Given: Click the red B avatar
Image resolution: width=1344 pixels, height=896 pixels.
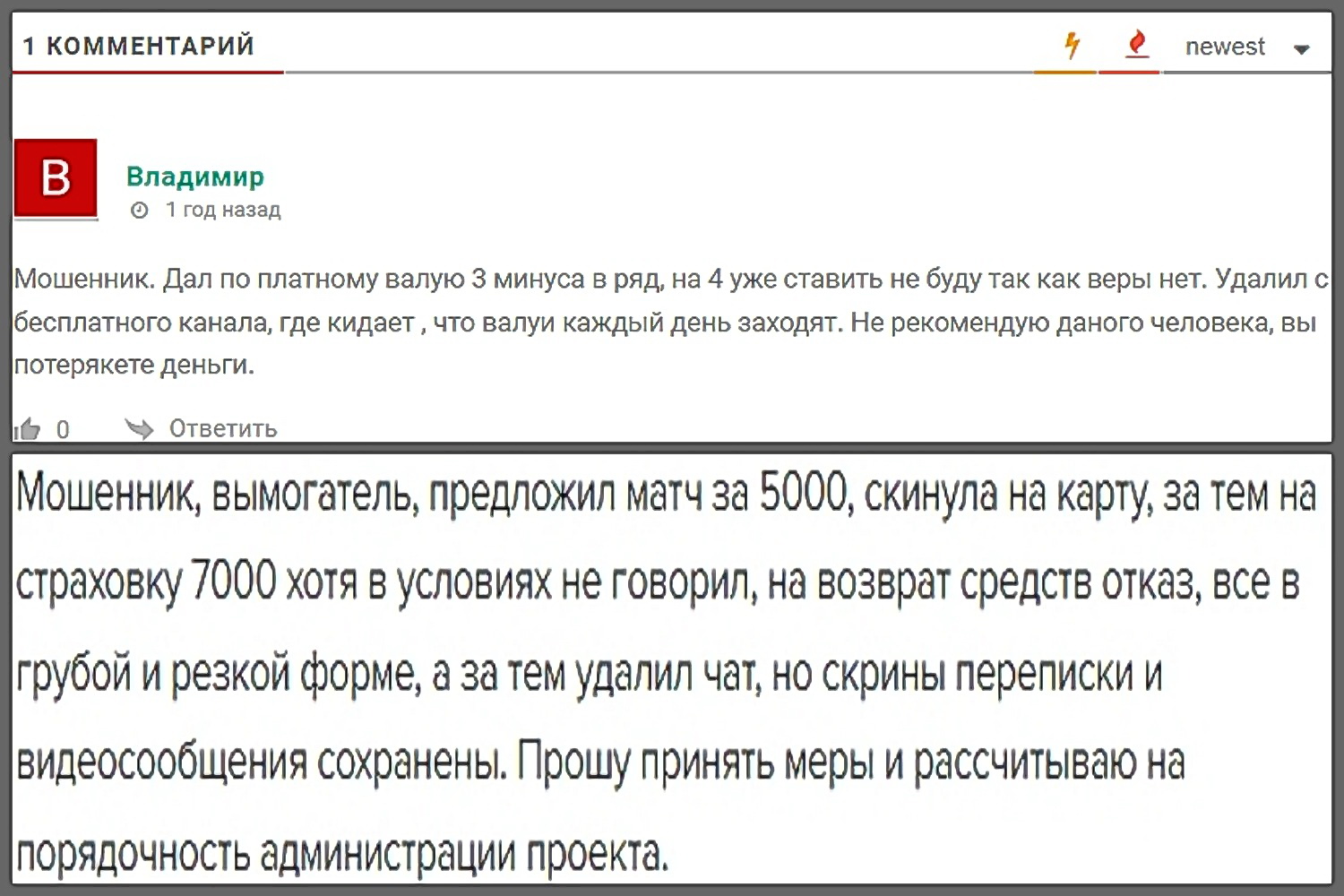Looking at the screenshot, I should pyautogui.click(x=56, y=178).
